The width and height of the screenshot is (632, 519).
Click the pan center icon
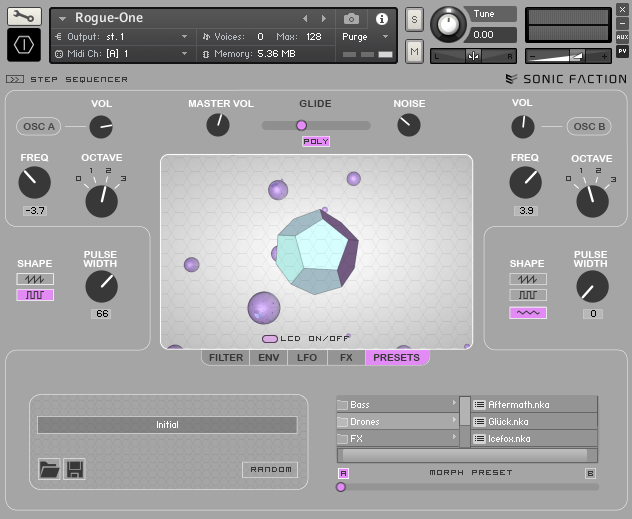(473, 56)
